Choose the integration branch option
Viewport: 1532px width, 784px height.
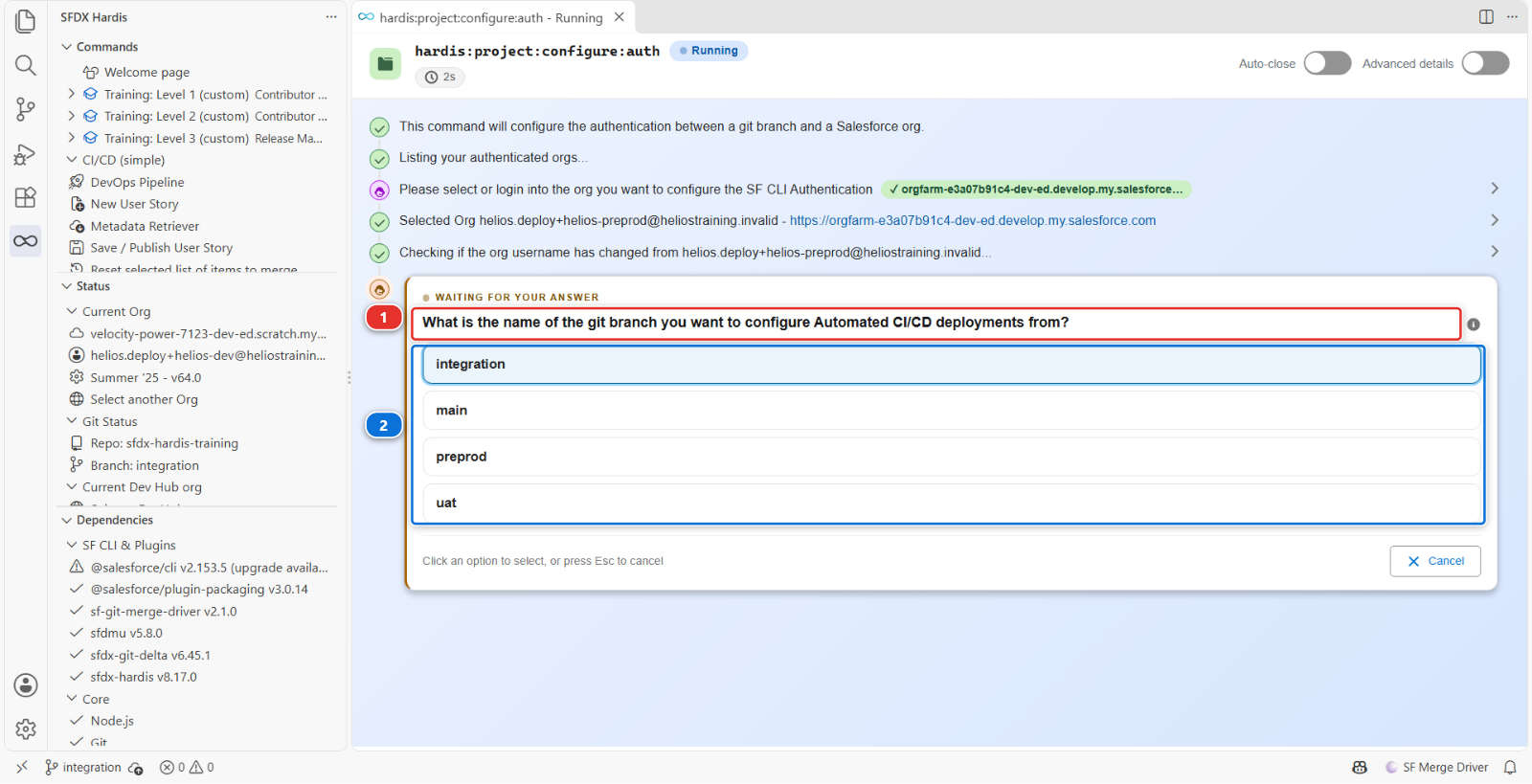952,365
